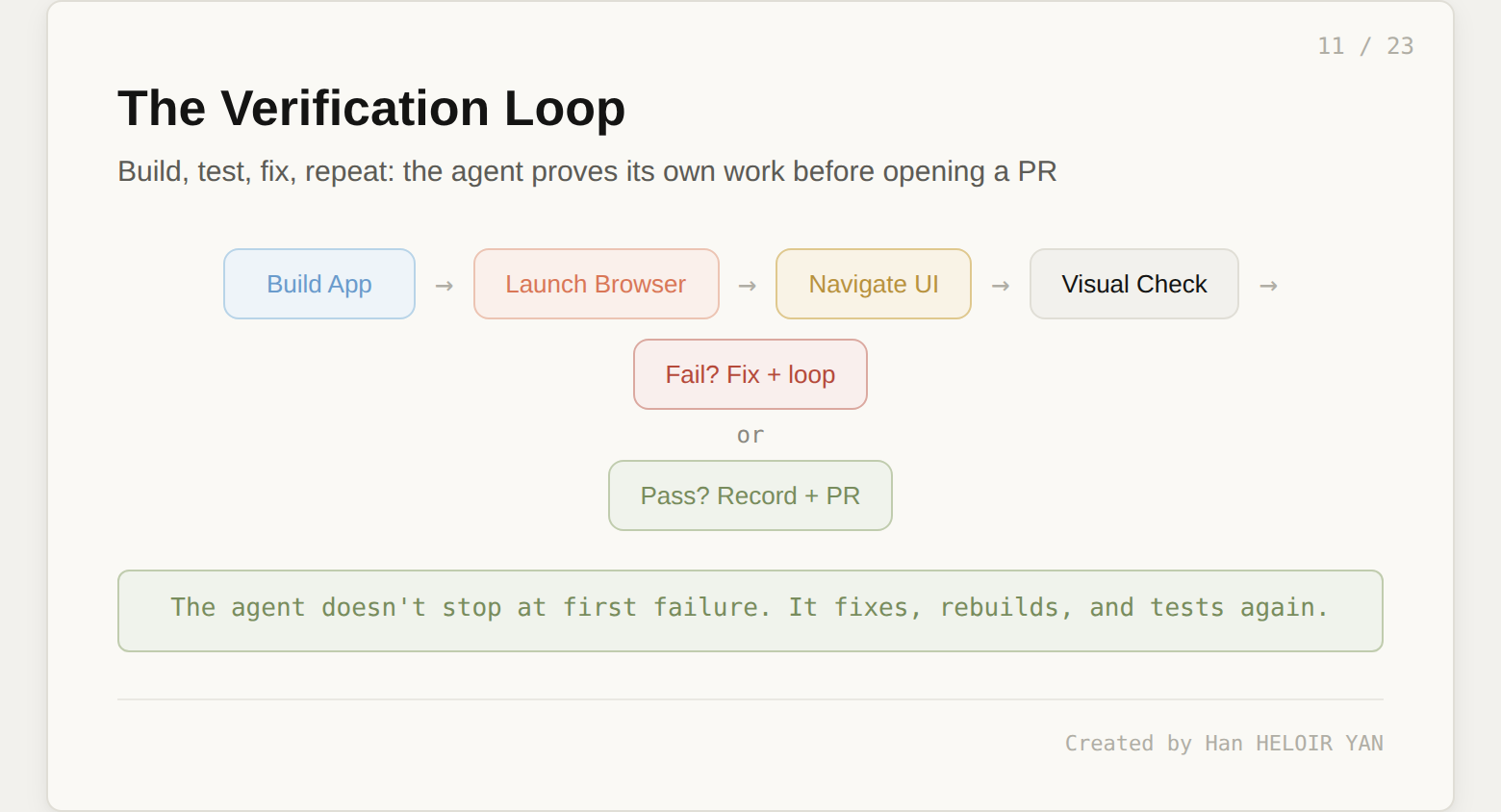
Task: Click the subtitle starting 'Build, test, fix, repeat'
Action: [x=587, y=171]
